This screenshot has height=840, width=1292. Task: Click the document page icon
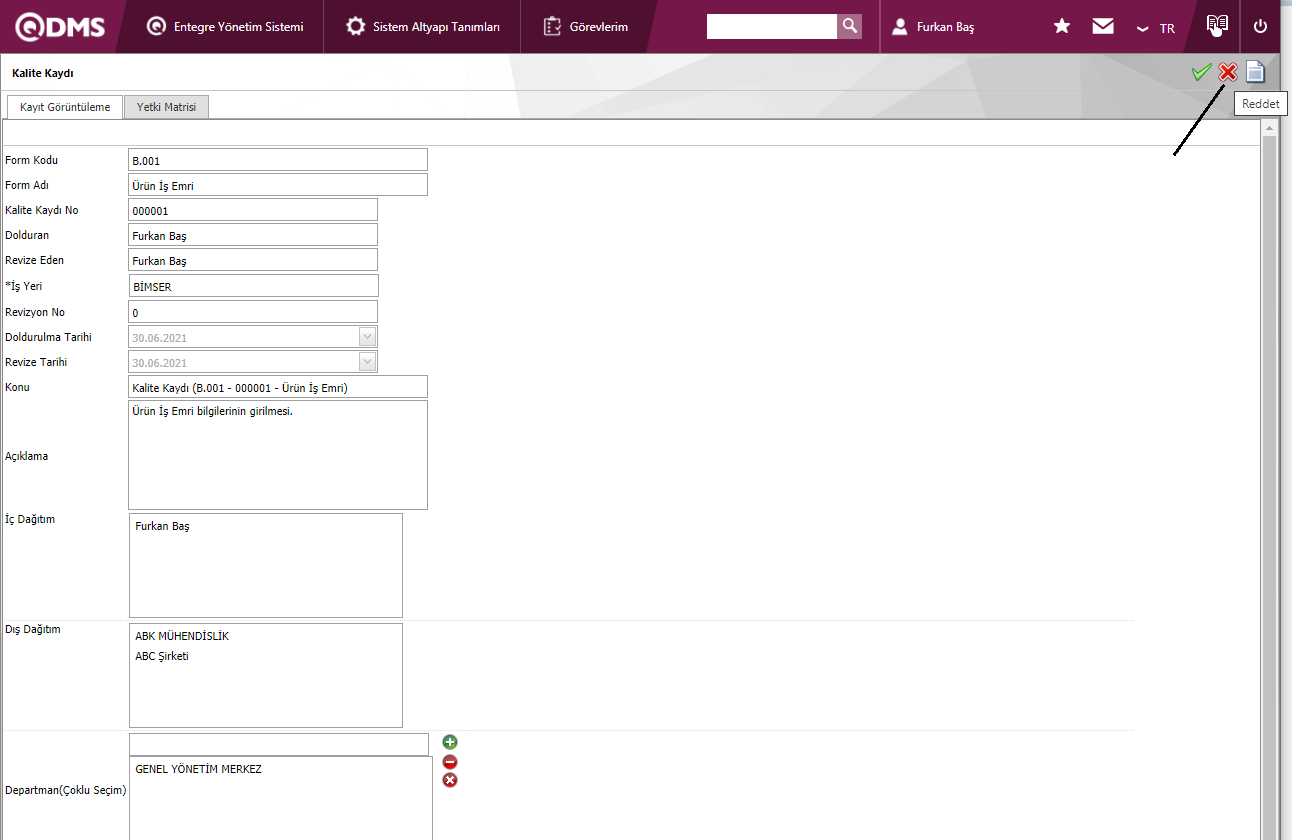tap(1255, 72)
